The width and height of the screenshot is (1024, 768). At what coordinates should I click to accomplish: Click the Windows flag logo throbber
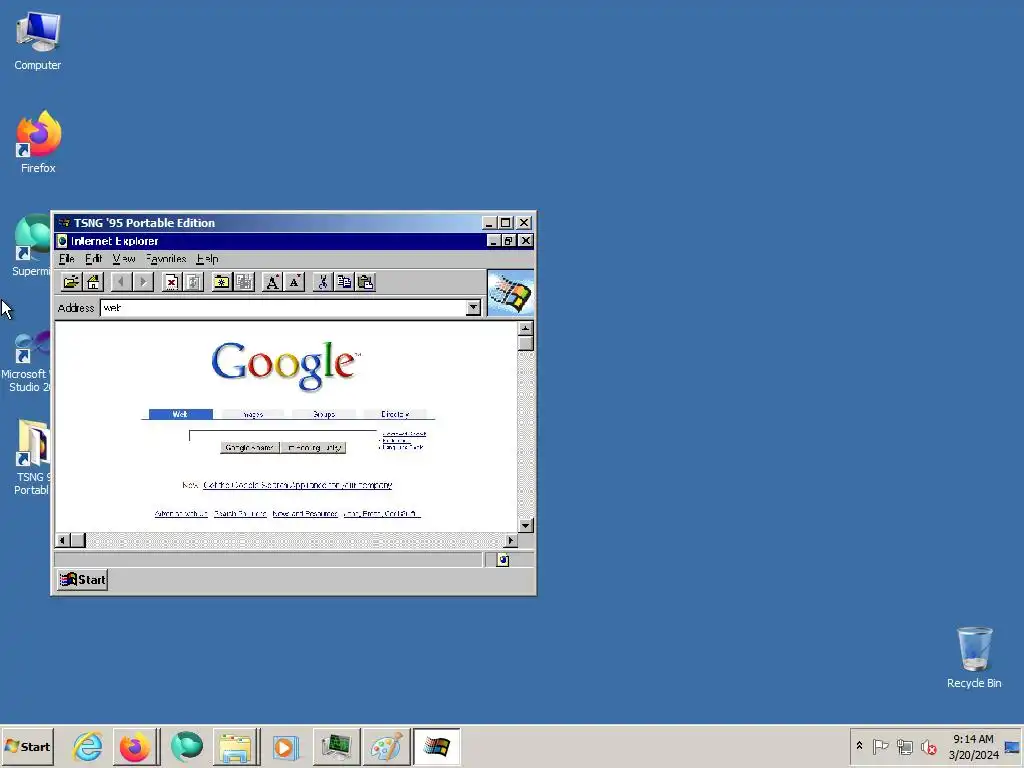(x=511, y=293)
